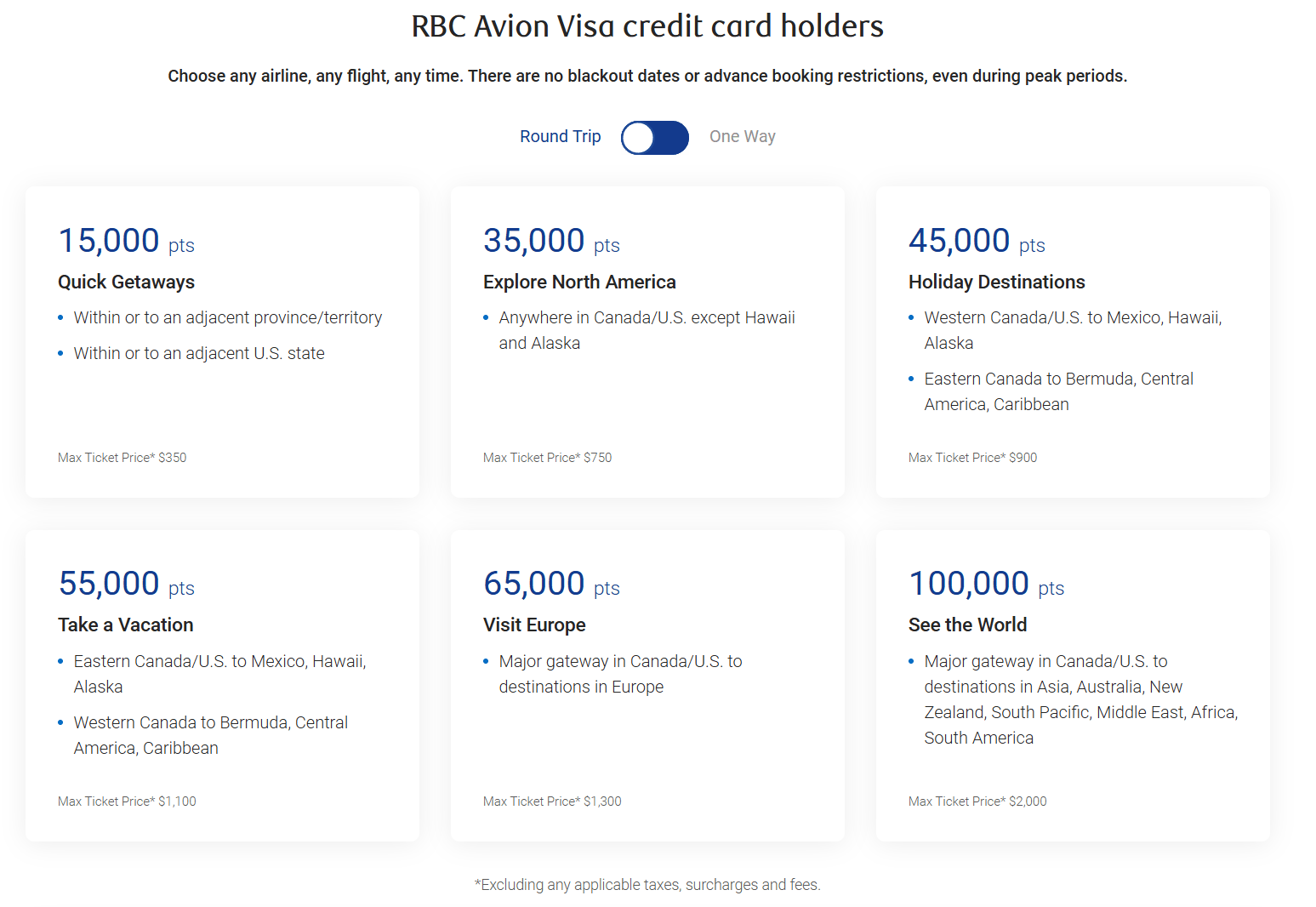The height and width of the screenshot is (907, 1316).
Task: Click the See the World title
Action: [x=968, y=625]
